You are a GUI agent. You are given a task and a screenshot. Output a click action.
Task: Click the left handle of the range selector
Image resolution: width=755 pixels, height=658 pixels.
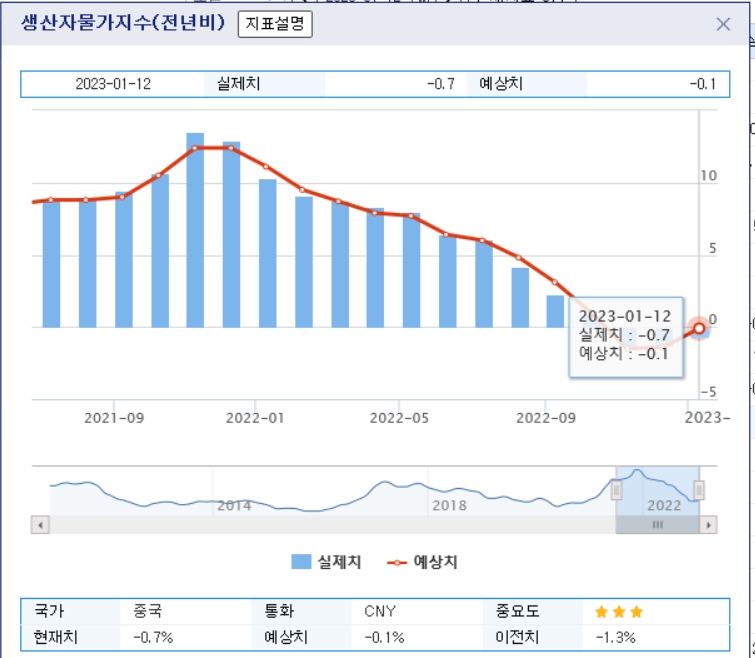pos(616,490)
